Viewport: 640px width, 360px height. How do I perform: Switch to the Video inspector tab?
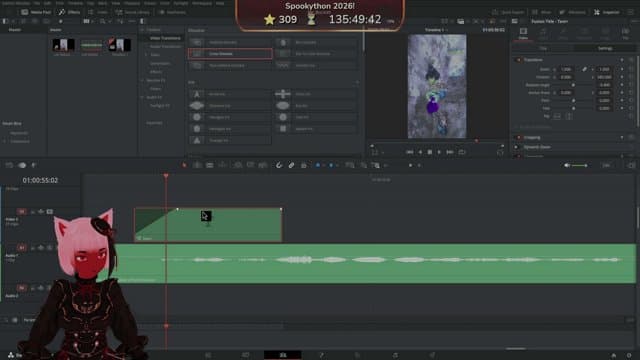click(523, 33)
